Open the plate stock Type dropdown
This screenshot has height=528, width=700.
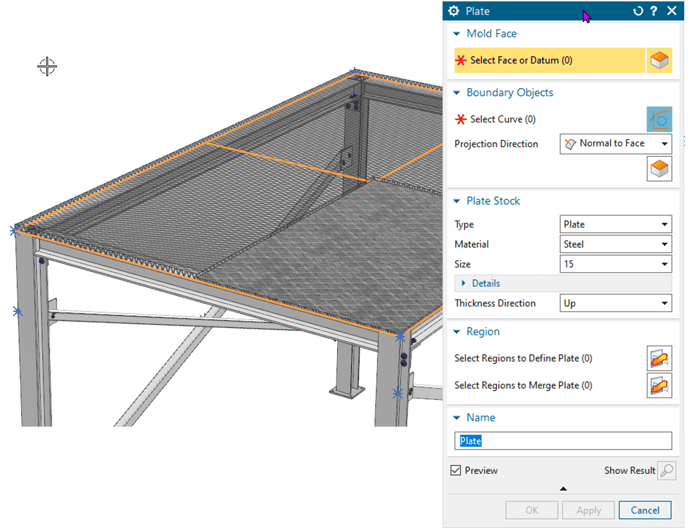pyautogui.click(x=615, y=224)
